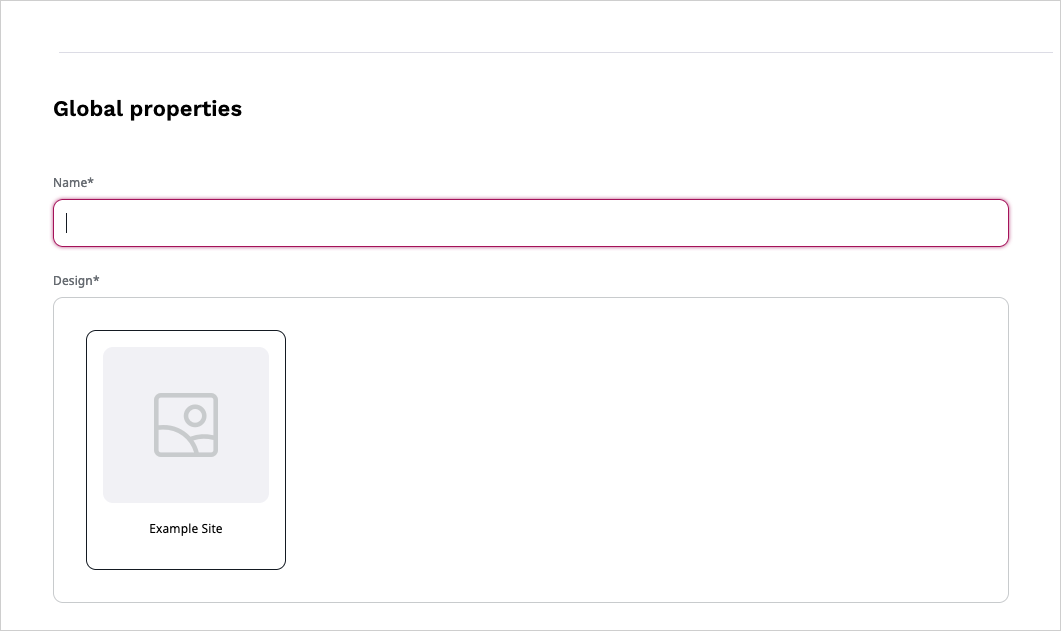Select the Example Site design card
This screenshot has width=1061, height=631.
(x=186, y=450)
